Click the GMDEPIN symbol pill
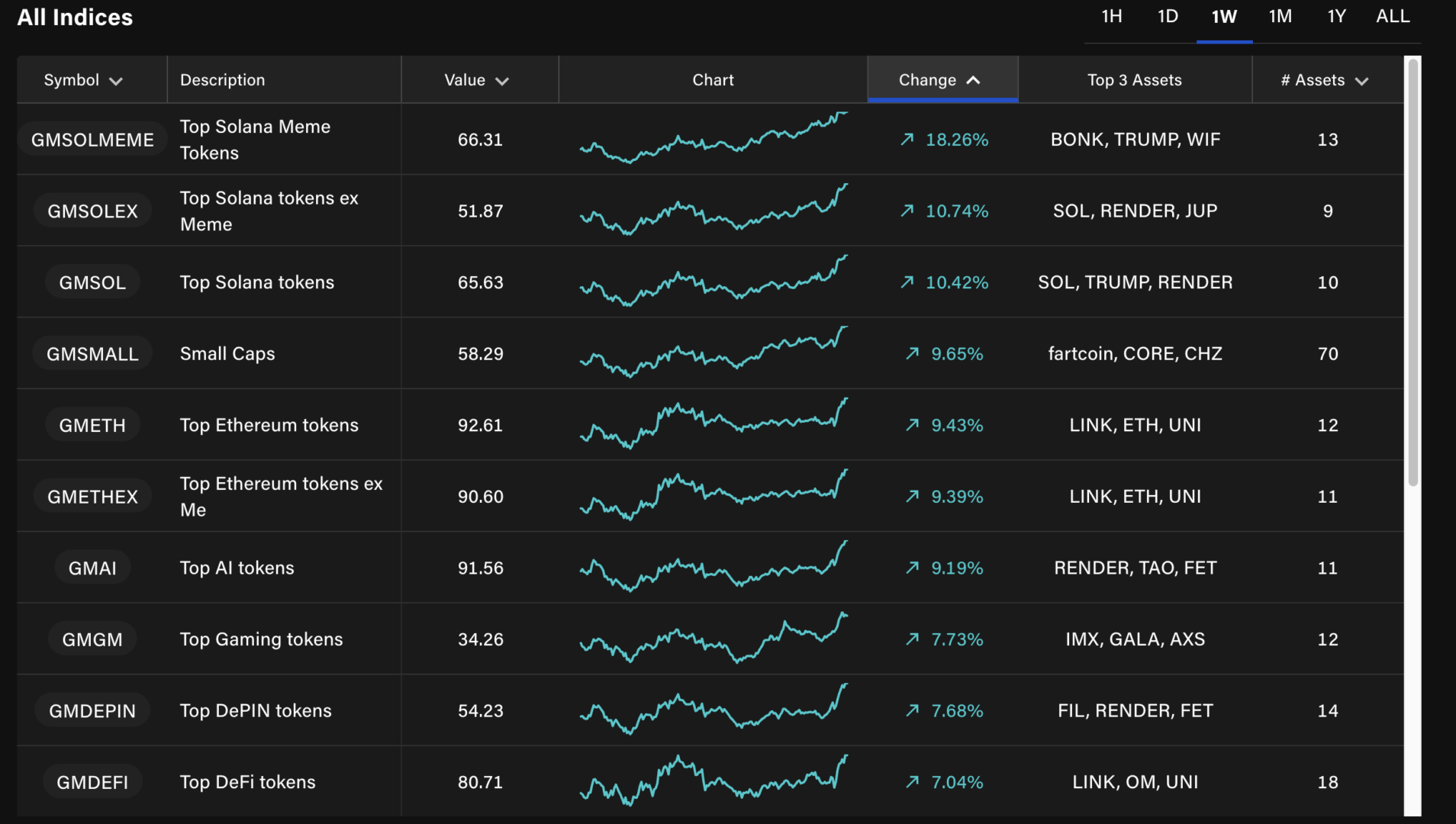Image resolution: width=1456 pixels, height=824 pixels. coord(92,711)
